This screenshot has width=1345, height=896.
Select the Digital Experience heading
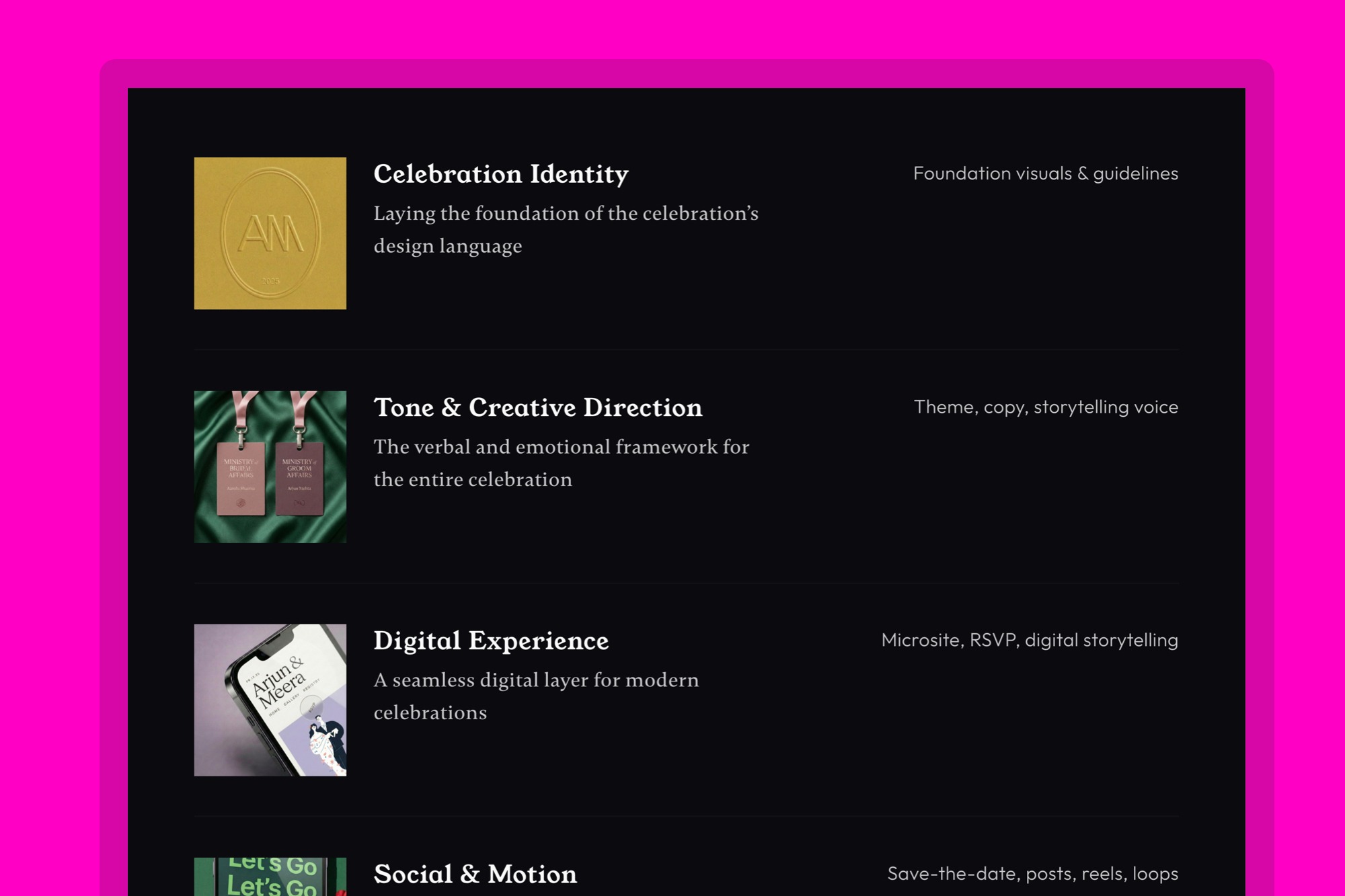point(490,641)
